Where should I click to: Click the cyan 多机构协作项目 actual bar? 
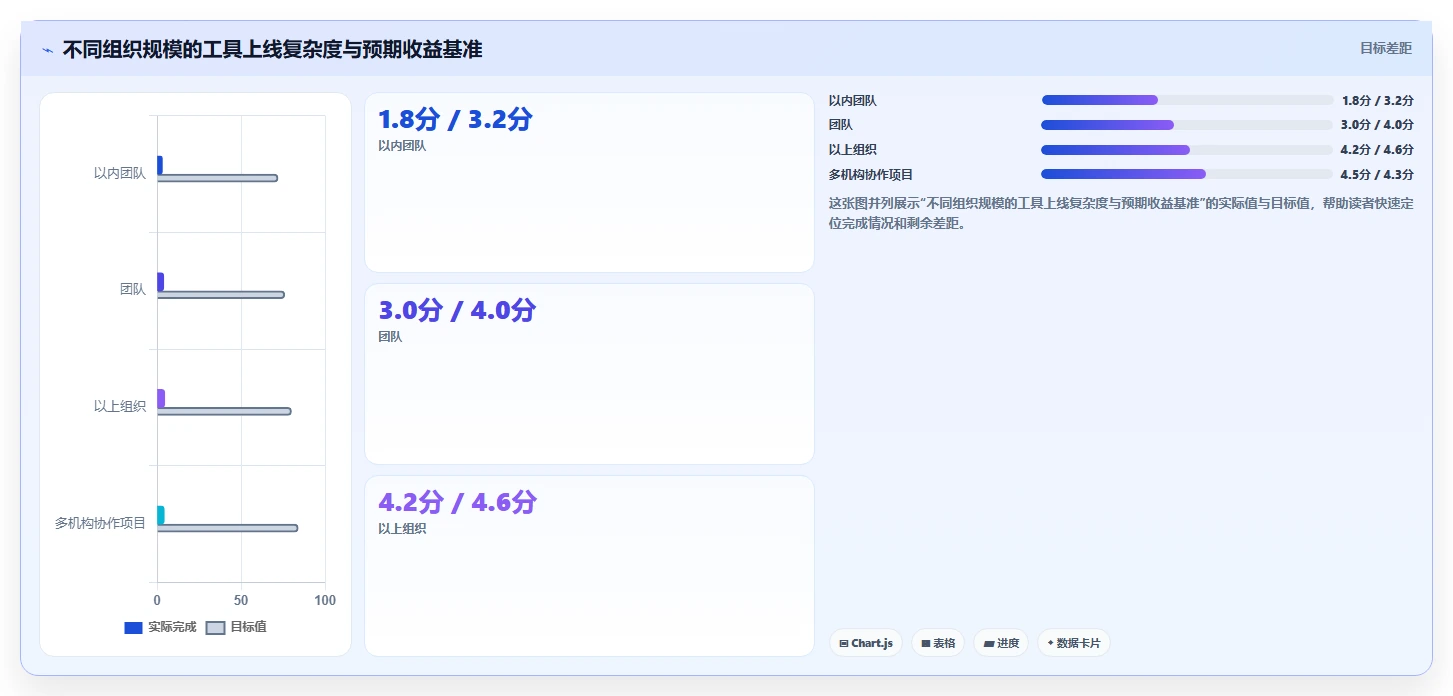[x=160, y=515]
